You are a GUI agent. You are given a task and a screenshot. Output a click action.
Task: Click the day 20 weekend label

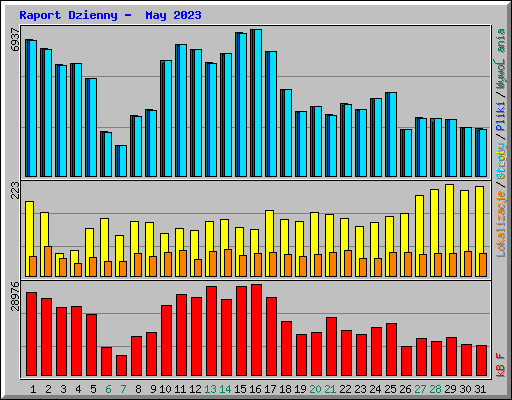315,389
